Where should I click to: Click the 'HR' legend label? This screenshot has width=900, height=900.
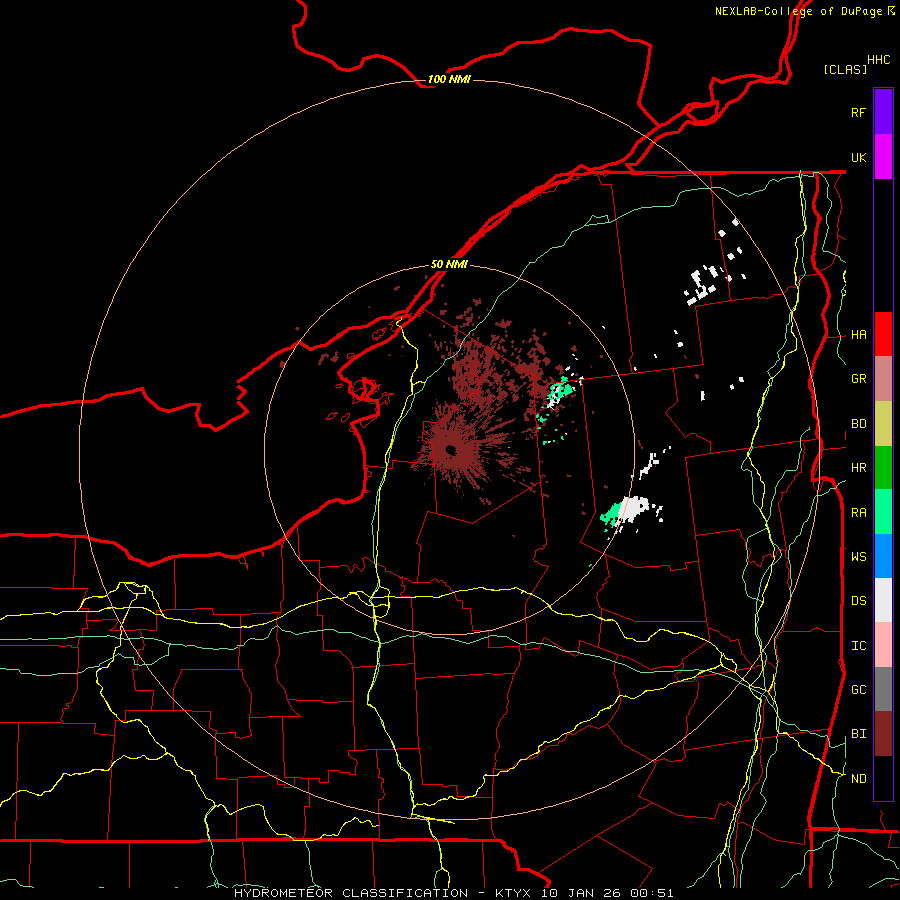pyautogui.click(x=858, y=468)
